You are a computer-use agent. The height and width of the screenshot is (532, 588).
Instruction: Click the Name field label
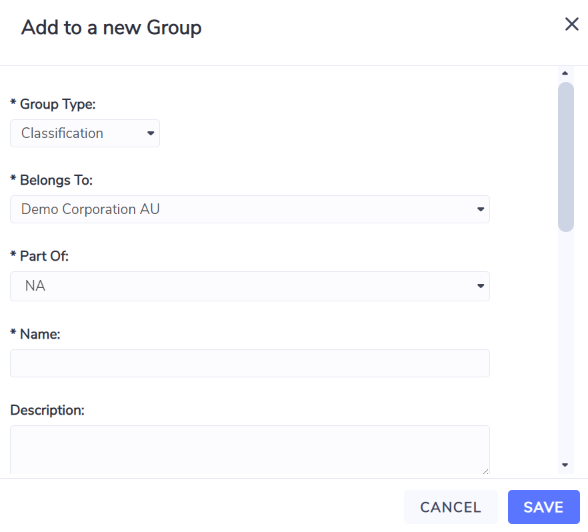(35, 334)
